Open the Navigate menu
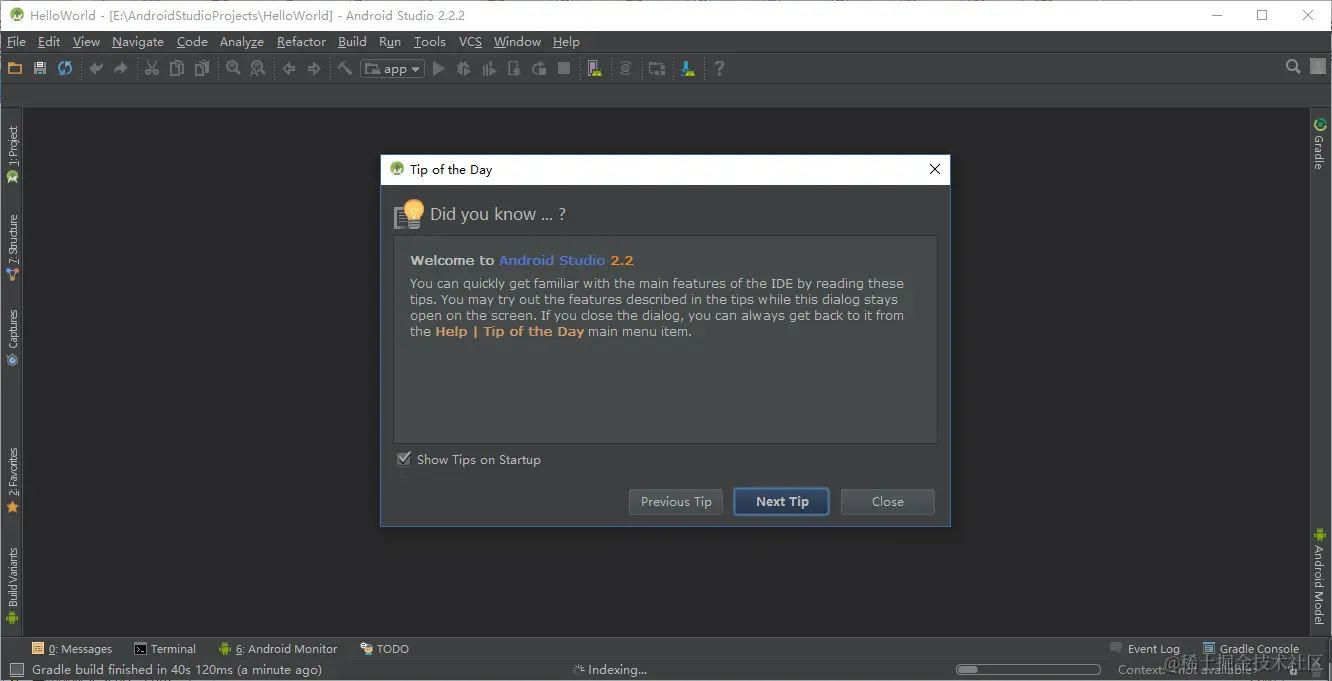 click(138, 42)
